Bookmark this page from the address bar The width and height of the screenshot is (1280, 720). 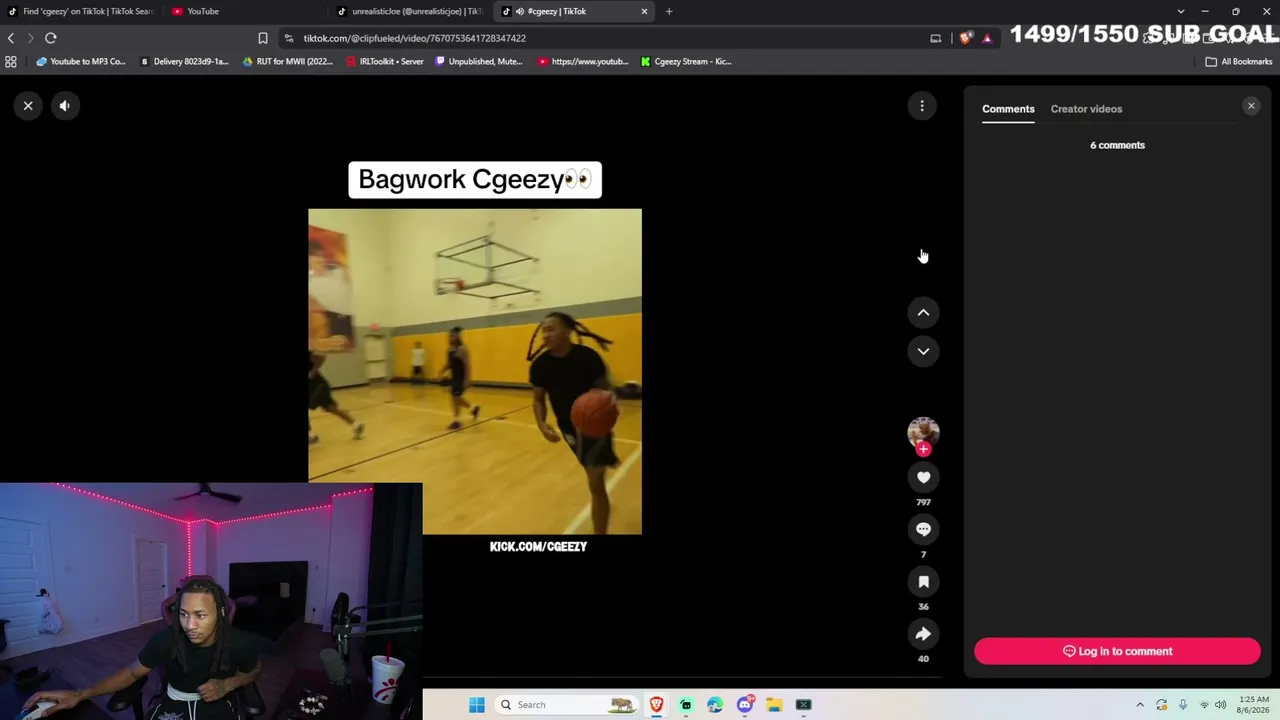tap(262, 38)
